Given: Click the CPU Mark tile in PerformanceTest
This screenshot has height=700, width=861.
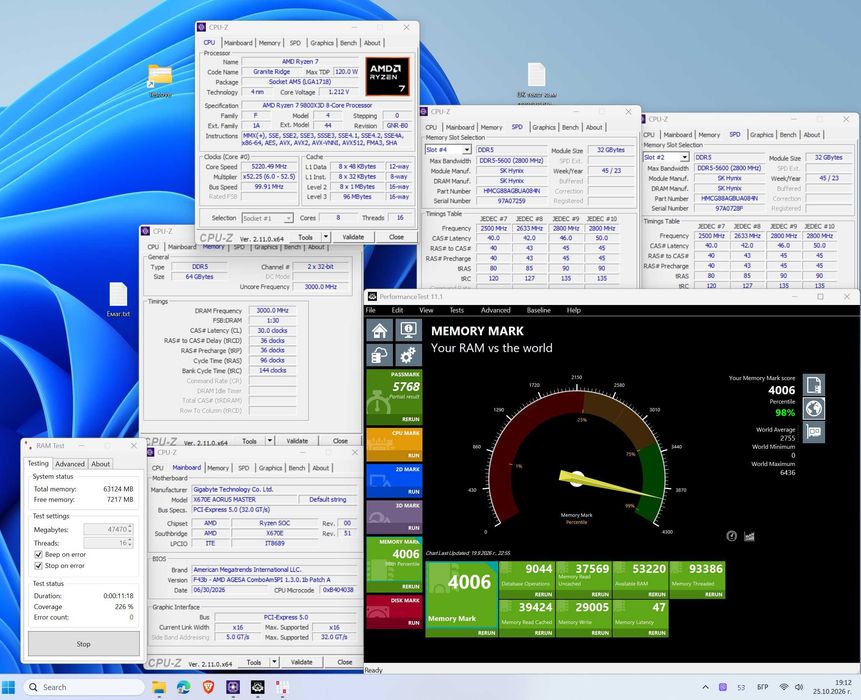Looking at the screenshot, I should (x=394, y=444).
